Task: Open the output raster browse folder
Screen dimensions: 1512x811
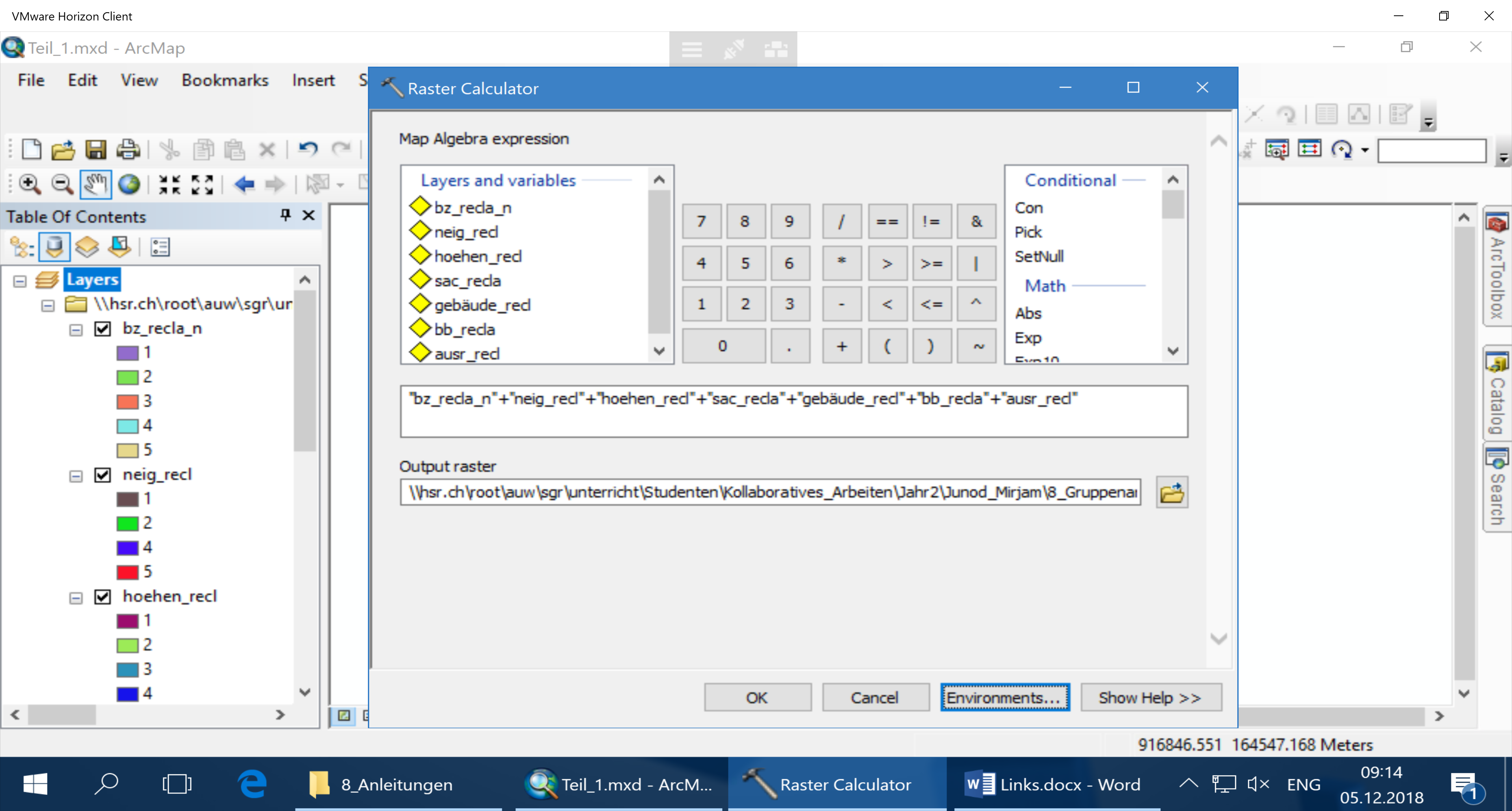Action: [x=1171, y=492]
